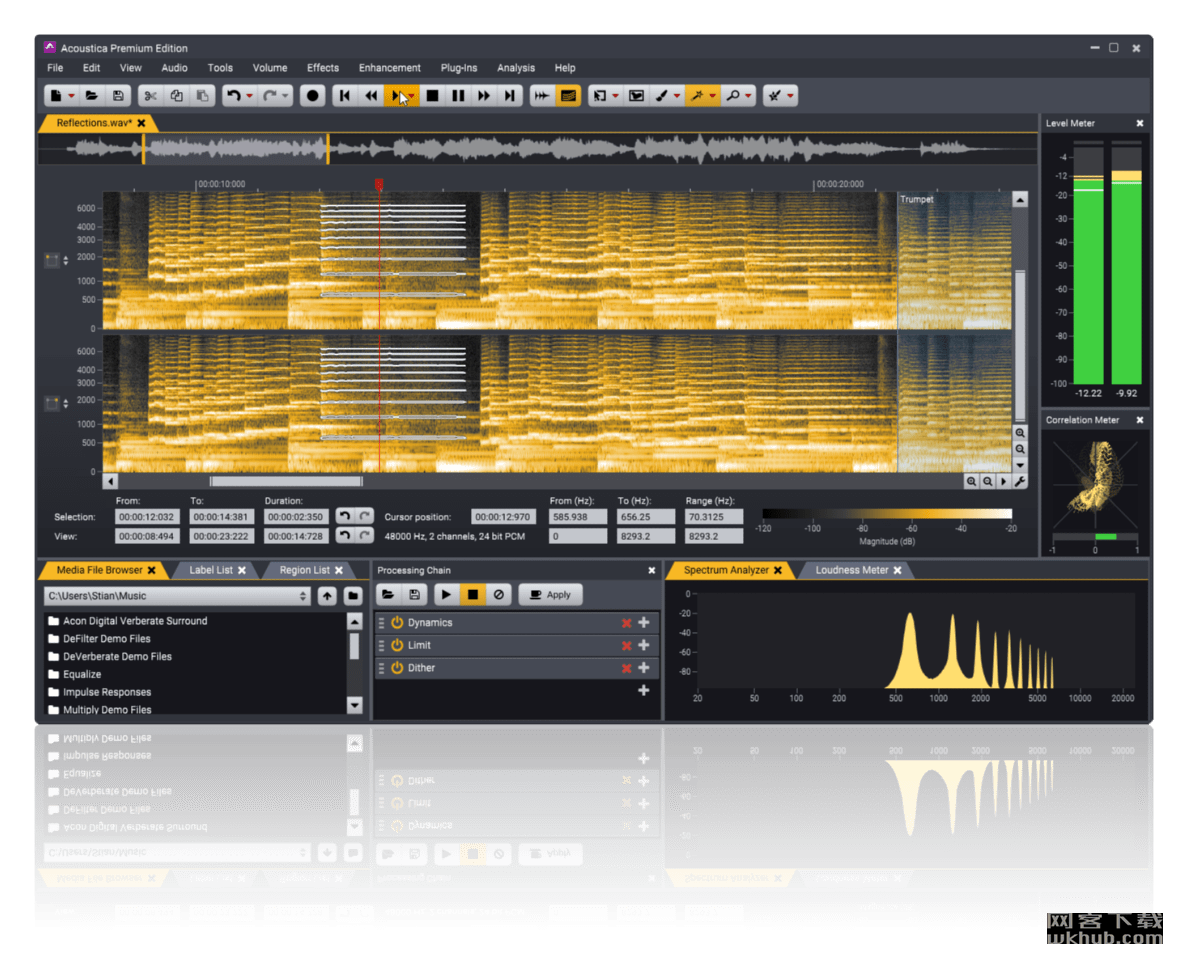Open the new file dropdown arrow
This screenshot has height=964, width=1188.
pyautogui.click(x=71, y=96)
